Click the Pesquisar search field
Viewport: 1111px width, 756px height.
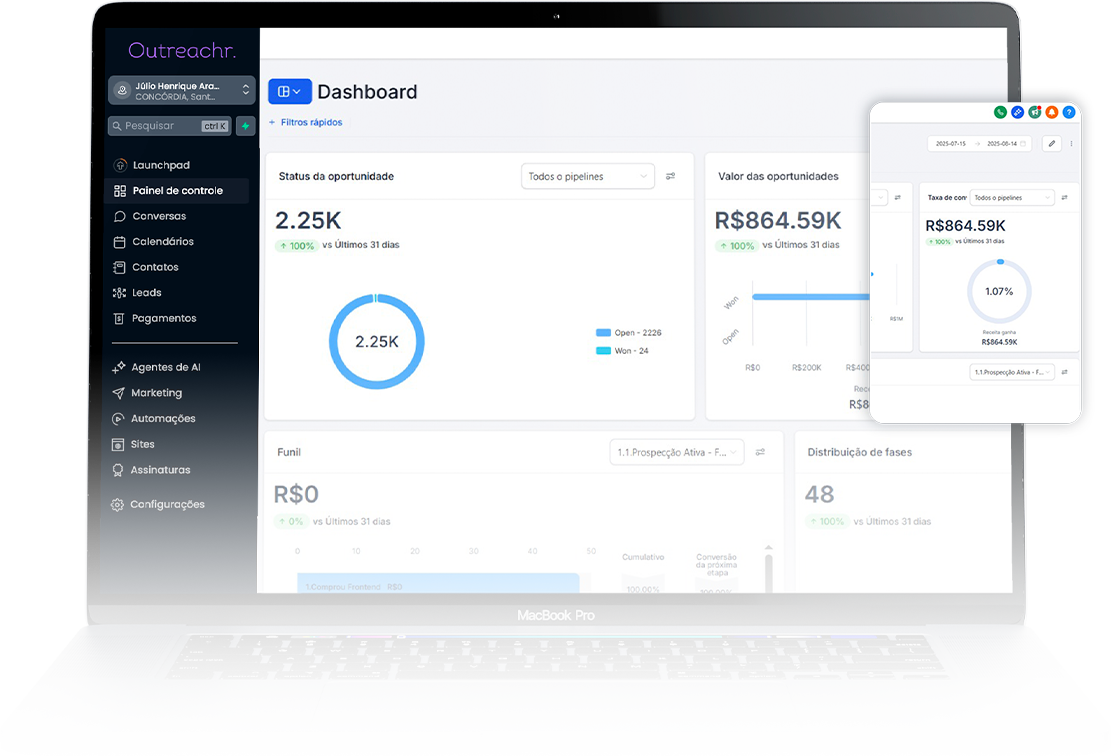170,126
